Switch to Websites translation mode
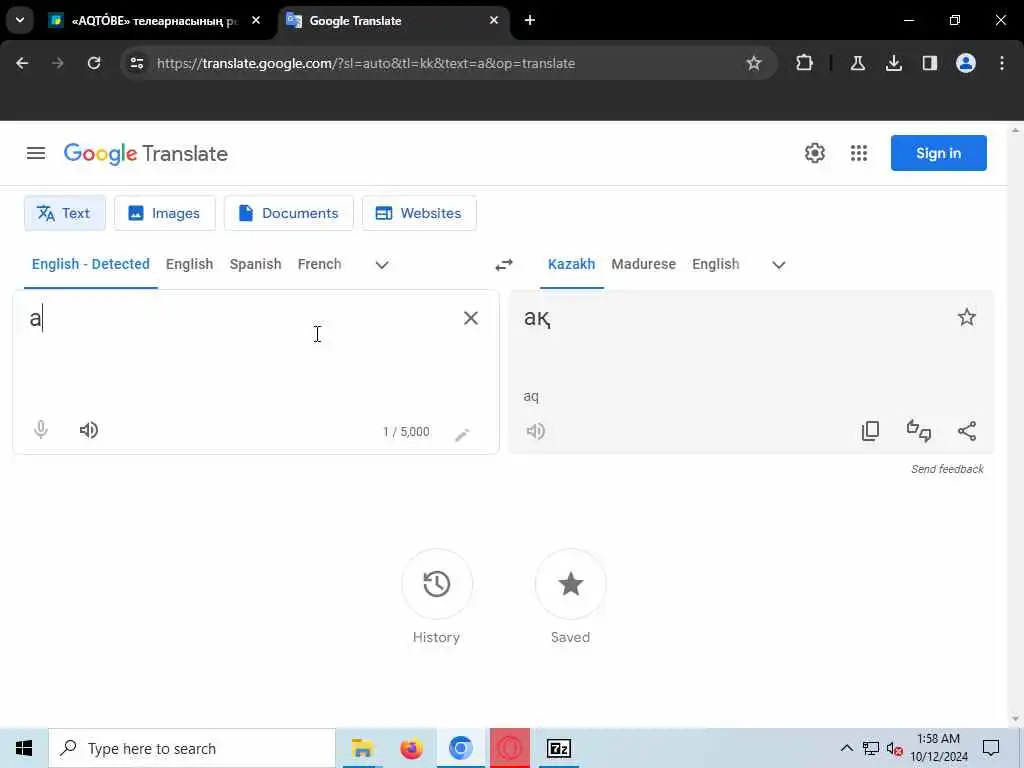This screenshot has height=768, width=1024. tap(419, 213)
